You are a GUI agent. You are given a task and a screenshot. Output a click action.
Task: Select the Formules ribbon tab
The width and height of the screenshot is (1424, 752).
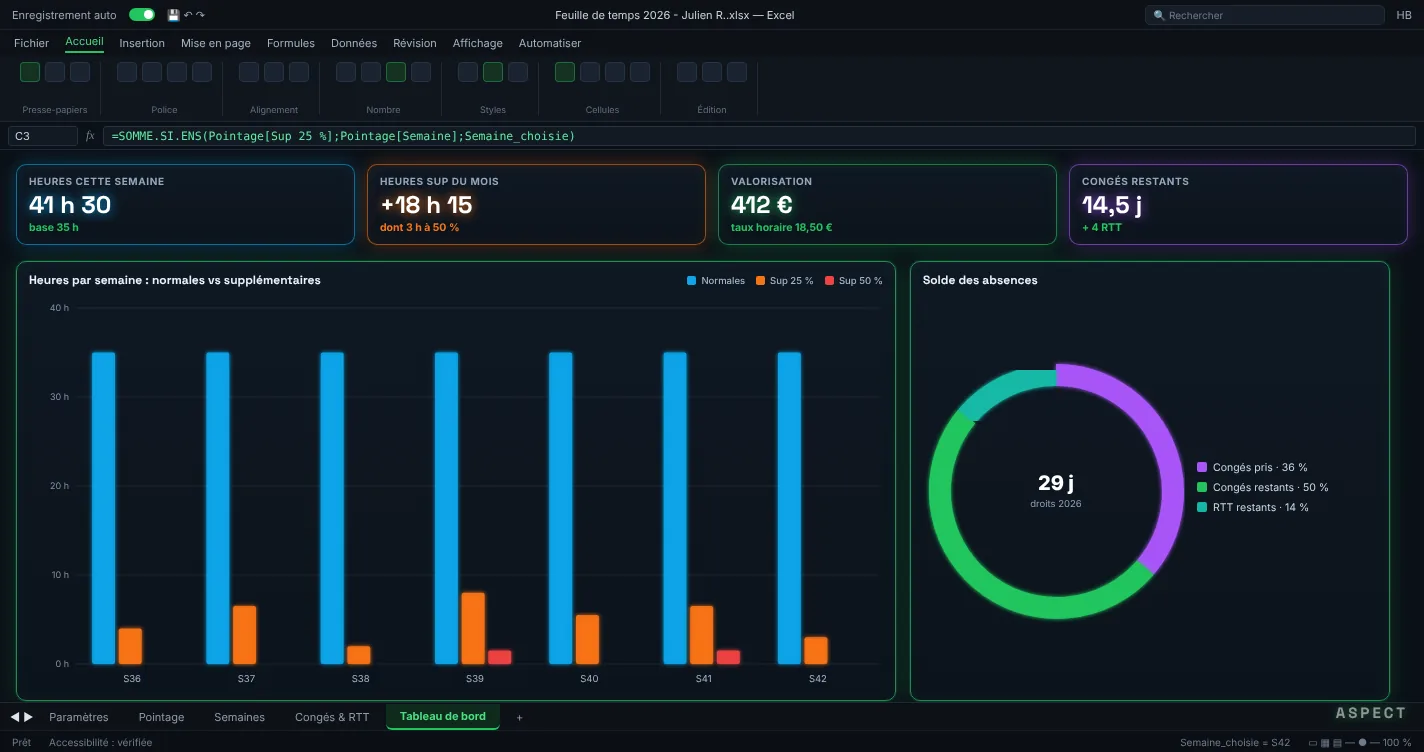click(291, 43)
